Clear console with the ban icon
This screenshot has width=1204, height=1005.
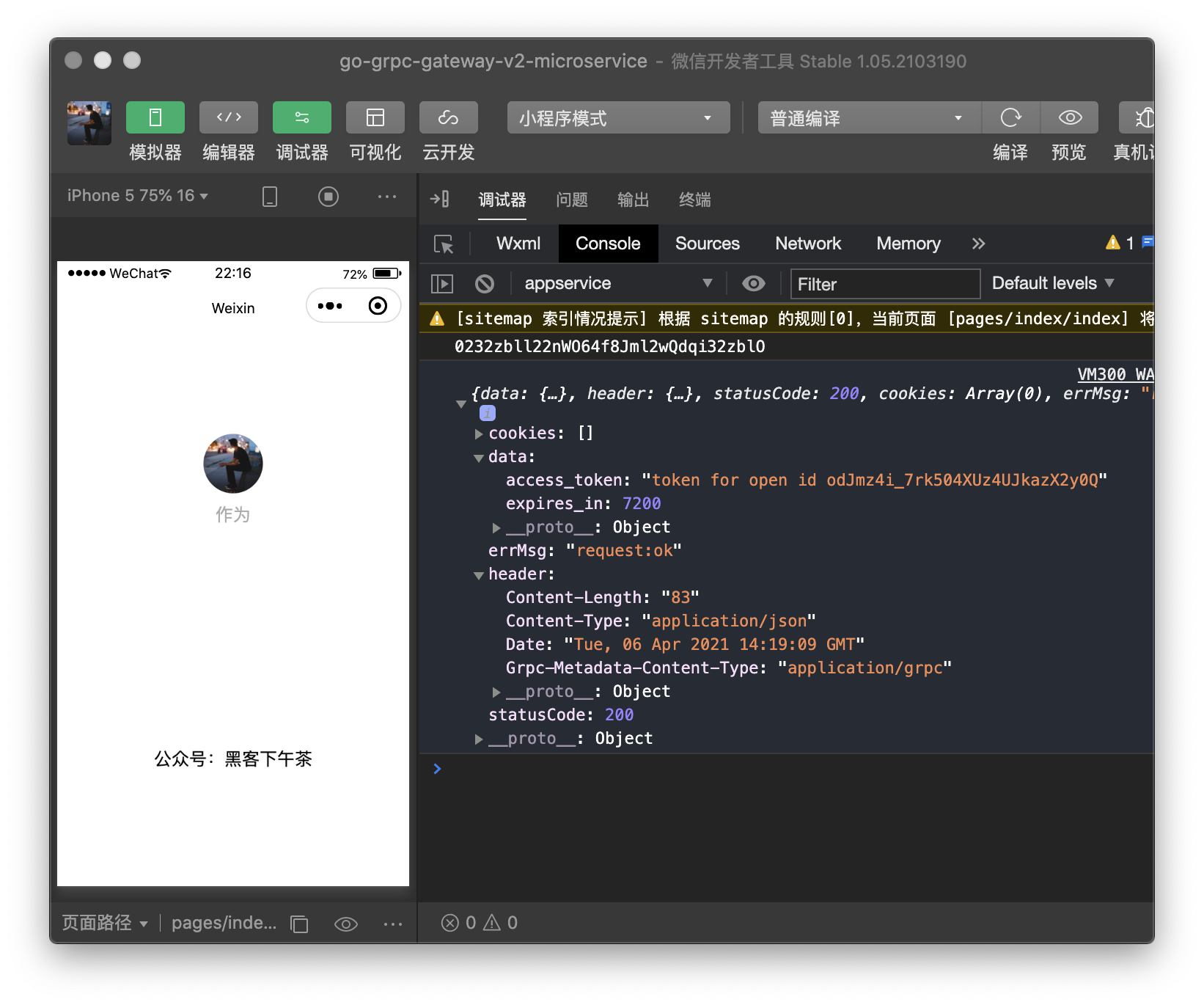click(485, 283)
